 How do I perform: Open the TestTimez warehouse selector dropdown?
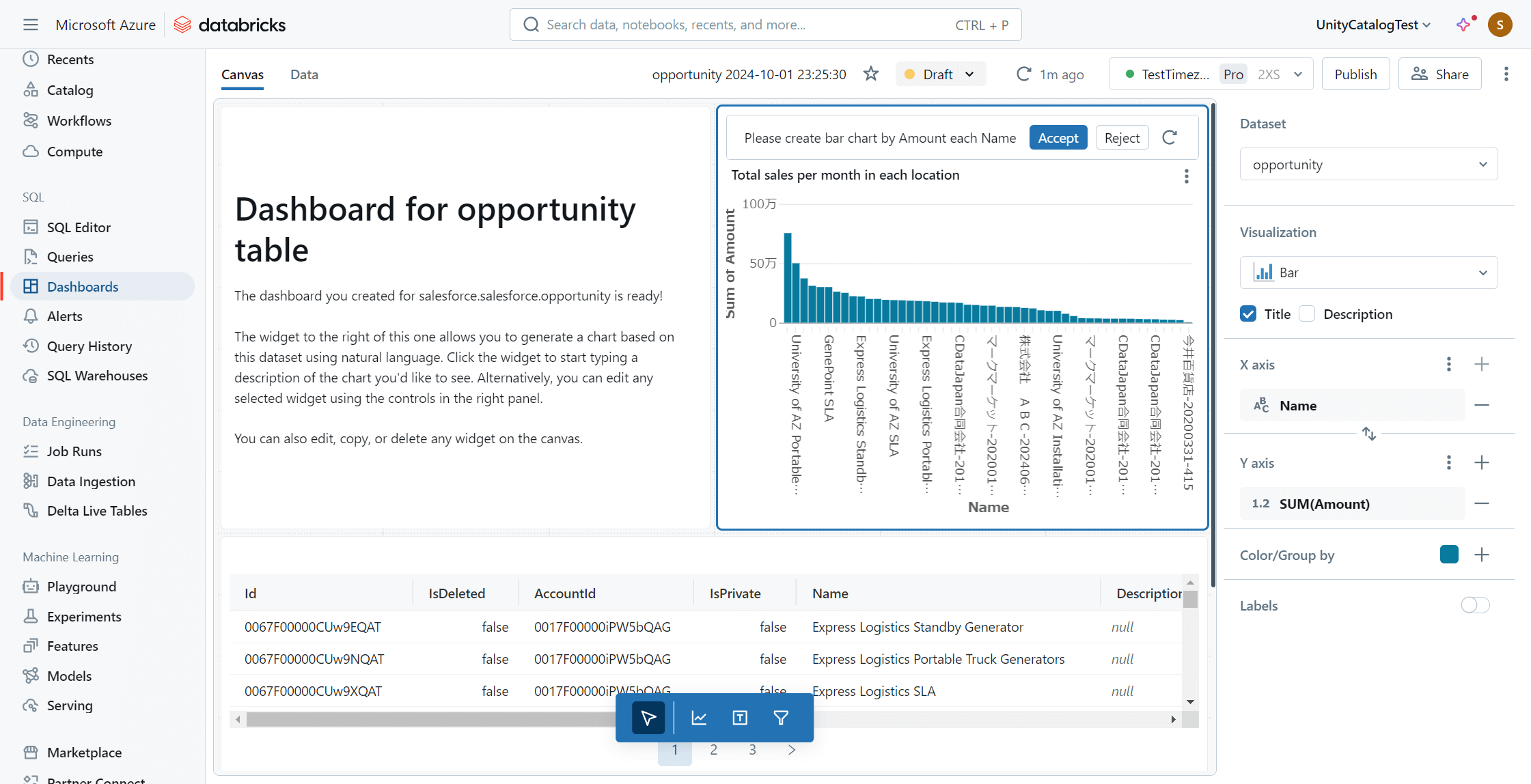[x=1211, y=74]
